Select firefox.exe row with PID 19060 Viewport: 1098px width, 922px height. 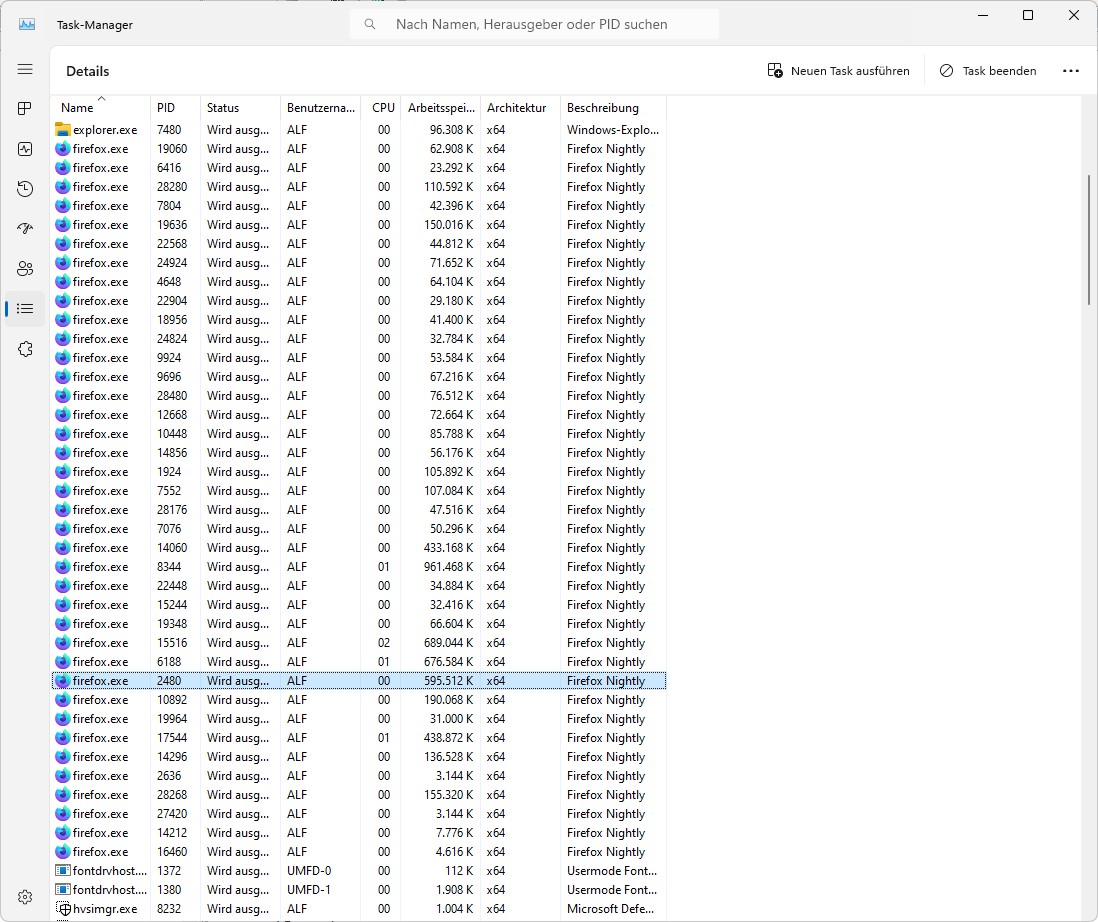tap(359, 148)
